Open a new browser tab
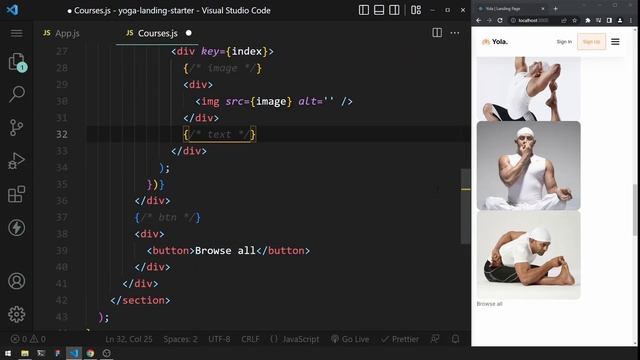The height and width of the screenshot is (360, 640). [556, 8]
